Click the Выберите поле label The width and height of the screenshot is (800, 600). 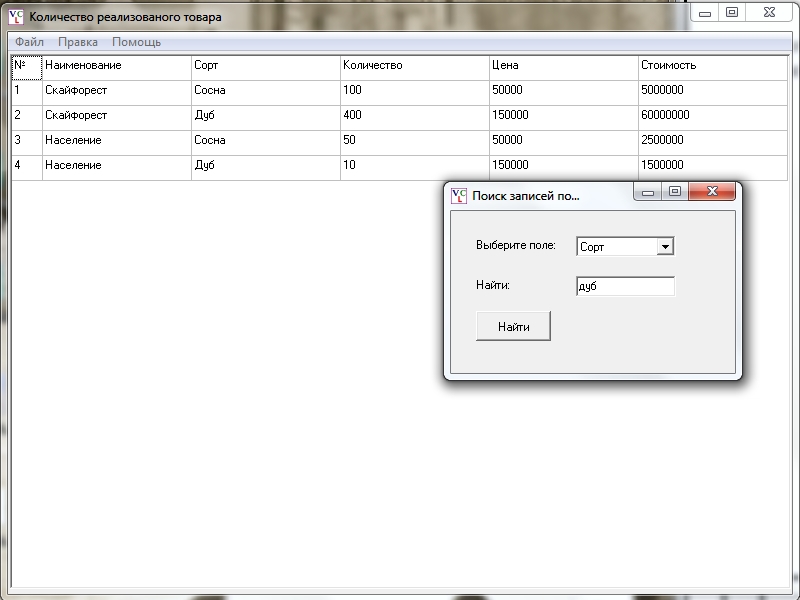[516, 245]
